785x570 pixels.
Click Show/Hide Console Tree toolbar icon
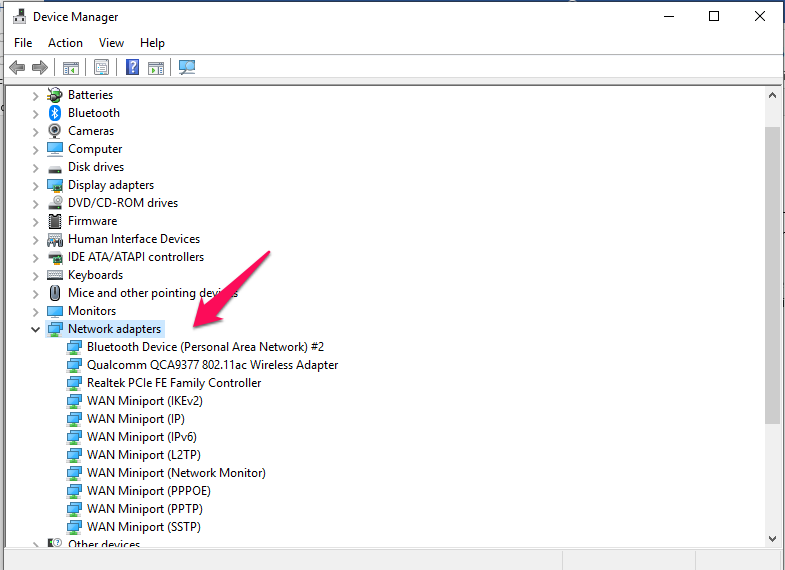[x=71, y=68]
